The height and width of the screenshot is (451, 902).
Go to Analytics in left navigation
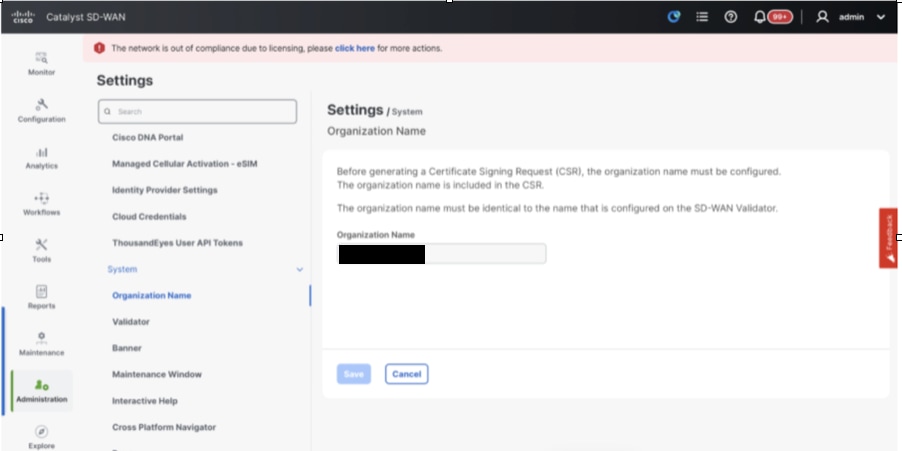click(x=42, y=157)
